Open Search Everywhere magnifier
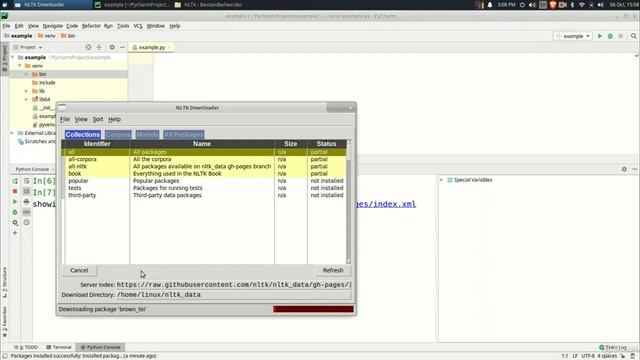The image size is (640, 360). pyautogui.click(x=633, y=36)
